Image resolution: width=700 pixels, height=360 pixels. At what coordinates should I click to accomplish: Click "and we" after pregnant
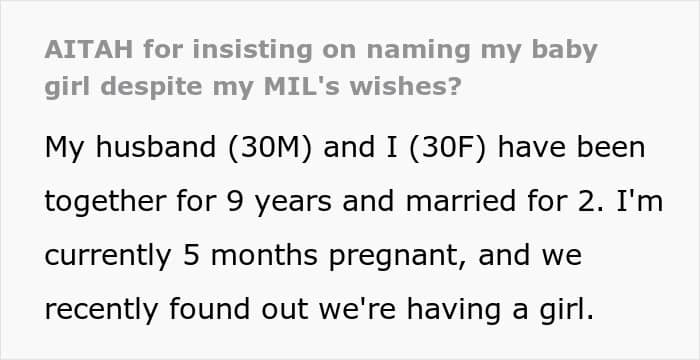point(530,255)
